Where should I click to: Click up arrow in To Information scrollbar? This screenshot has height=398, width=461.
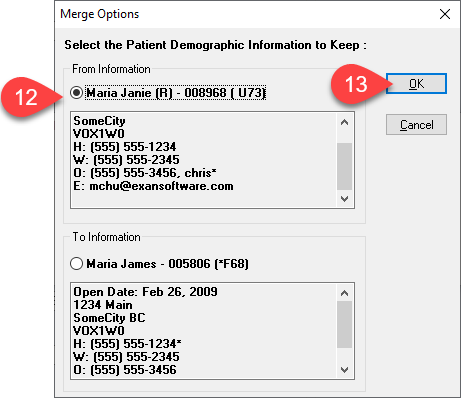pyautogui.click(x=345, y=293)
